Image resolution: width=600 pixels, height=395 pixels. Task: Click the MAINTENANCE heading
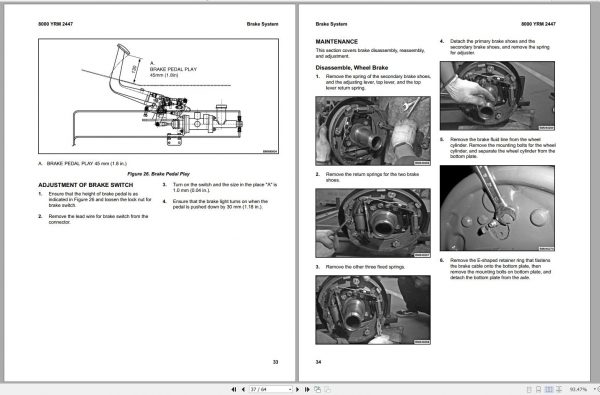pyautogui.click(x=337, y=41)
